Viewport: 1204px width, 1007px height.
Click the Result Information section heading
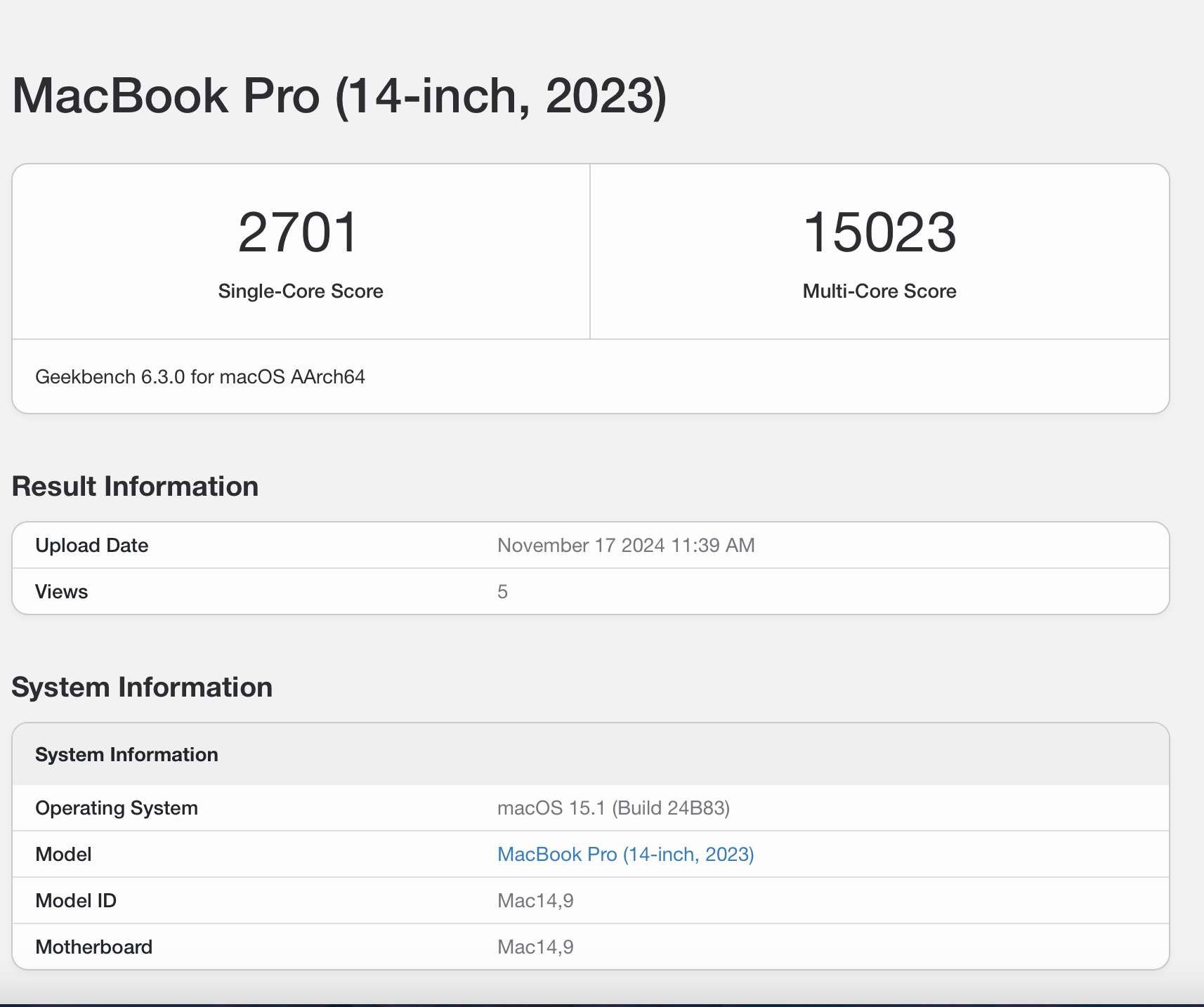pyautogui.click(x=135, y=486)
